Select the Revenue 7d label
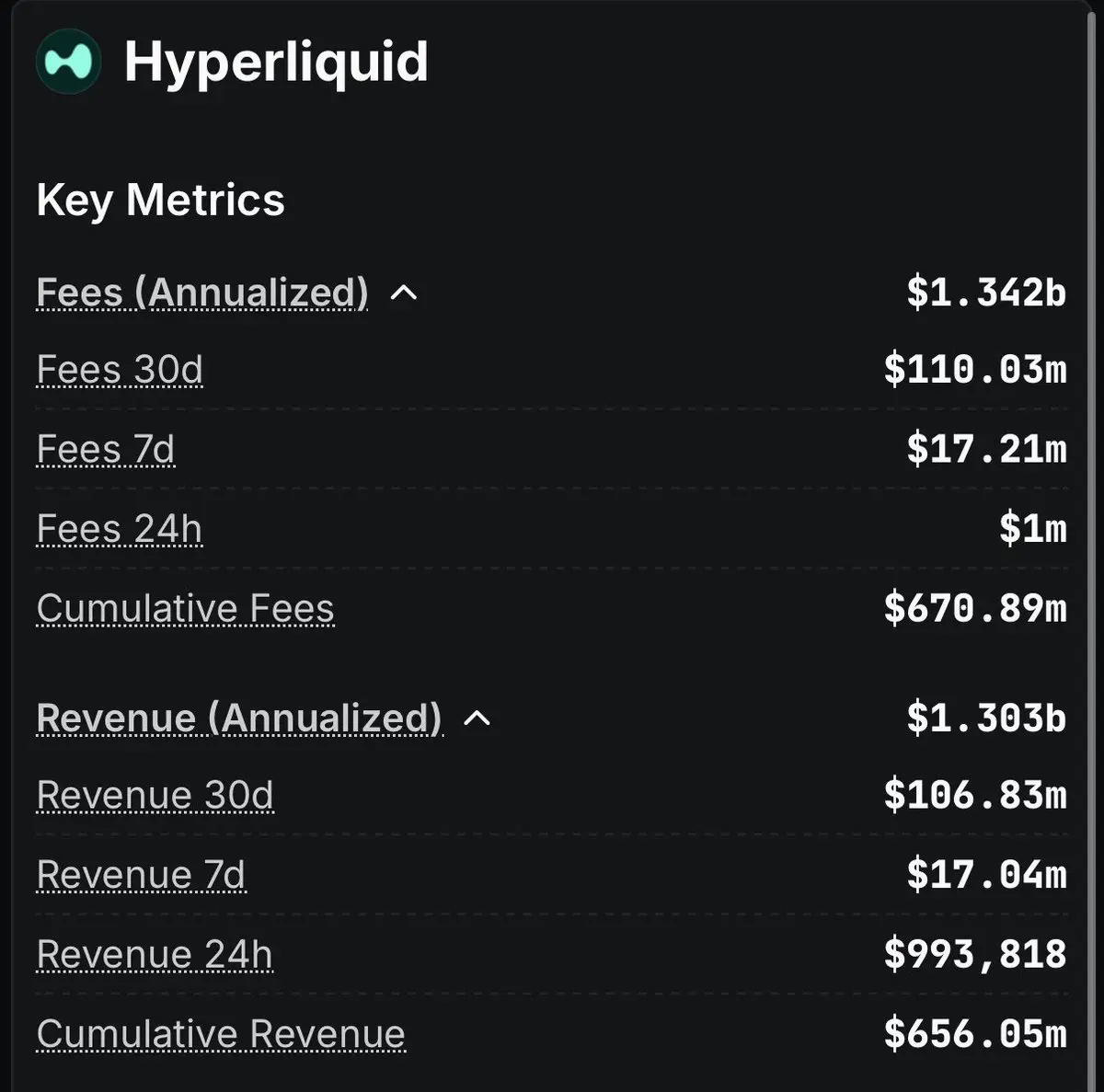Screen dimensions: 1104x1092 (x=142, y=875)
